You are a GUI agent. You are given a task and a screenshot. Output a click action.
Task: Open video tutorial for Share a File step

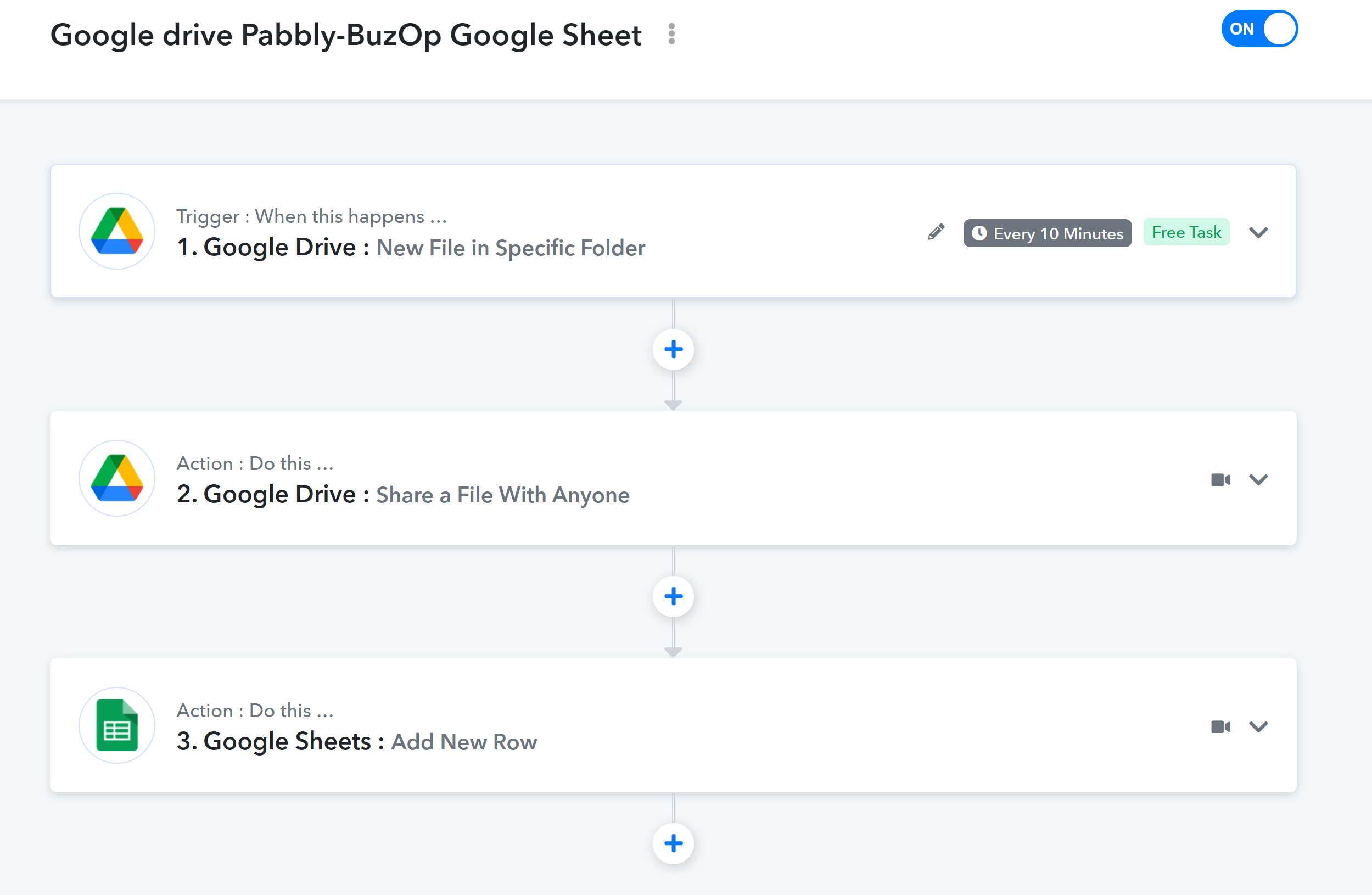[x=1220, y=480]
